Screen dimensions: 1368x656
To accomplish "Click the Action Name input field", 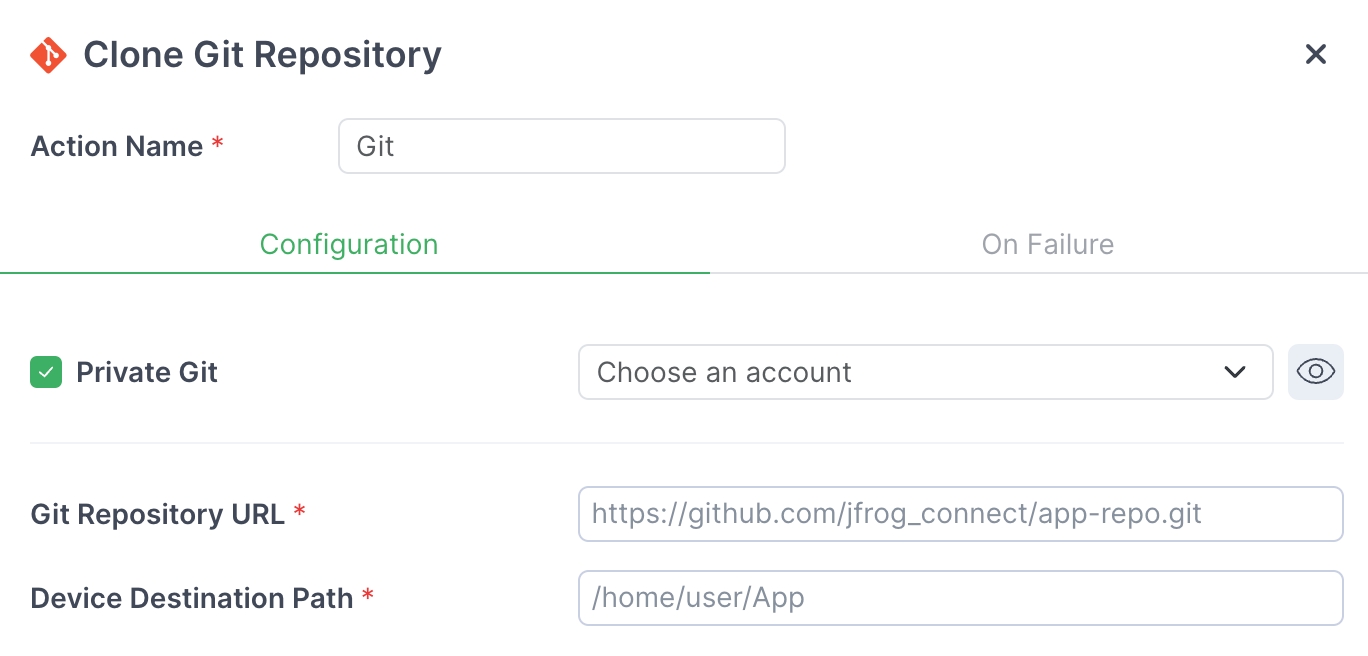I will click(x=561, y=146).
